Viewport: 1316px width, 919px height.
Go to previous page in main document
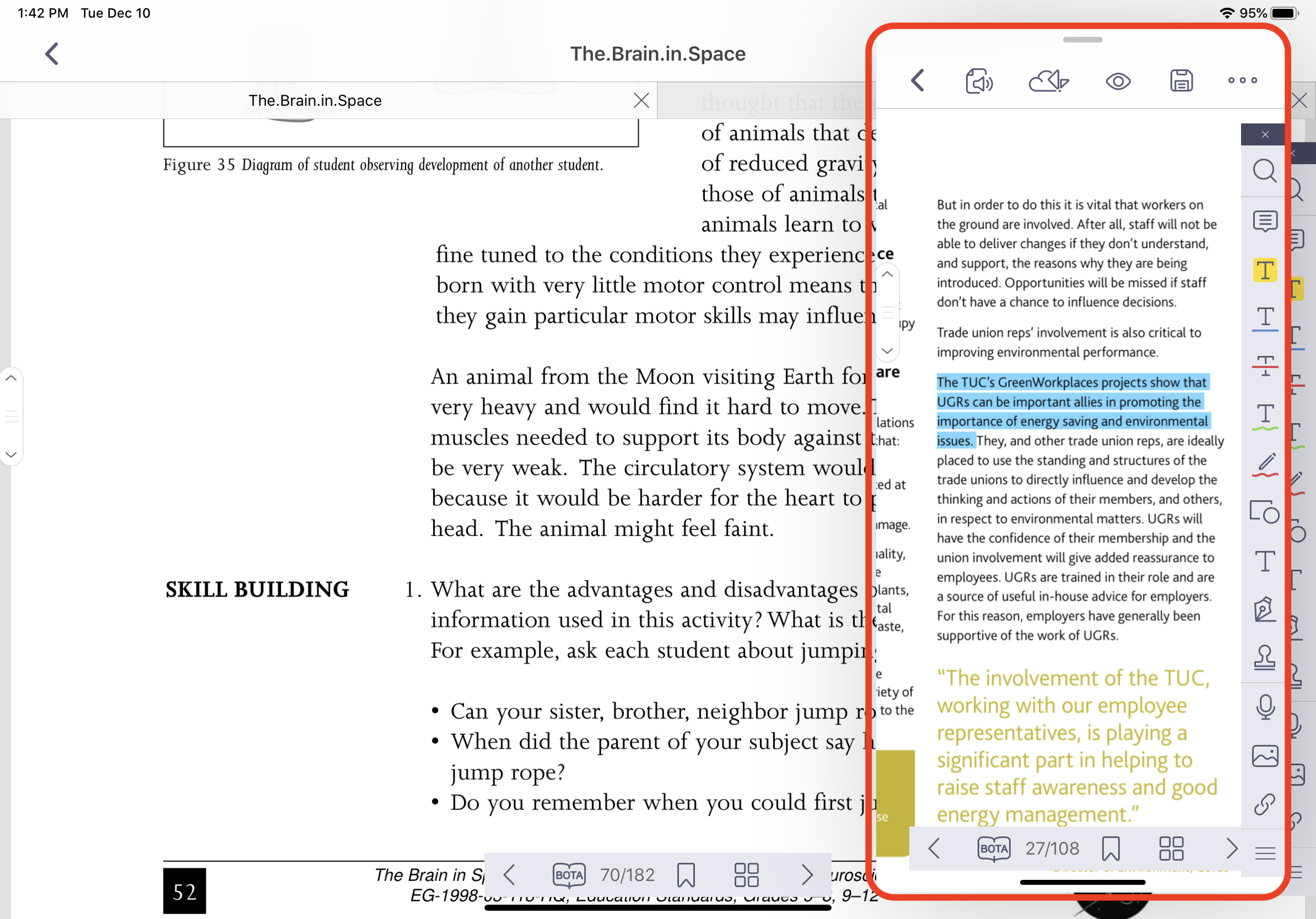click(509, 875)
